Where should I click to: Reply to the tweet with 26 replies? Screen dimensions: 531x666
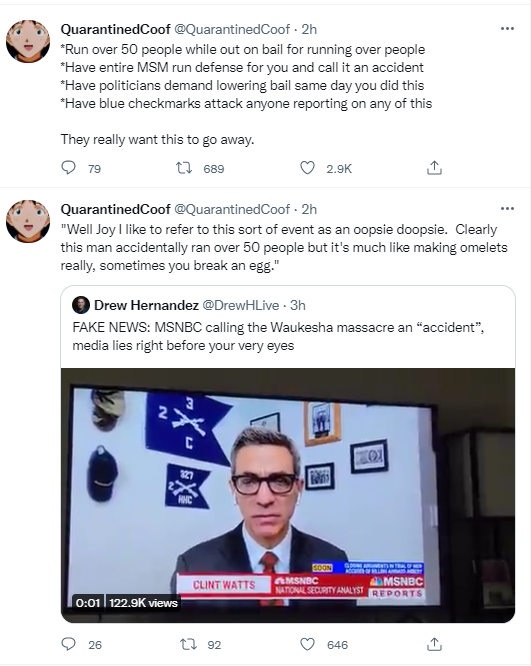coord(68,644)
